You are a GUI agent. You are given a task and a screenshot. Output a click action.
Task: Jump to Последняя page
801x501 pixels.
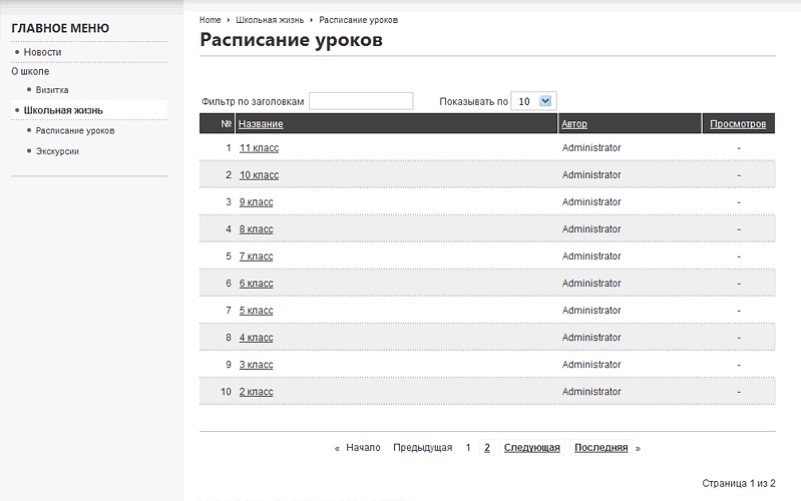point(600,448)
